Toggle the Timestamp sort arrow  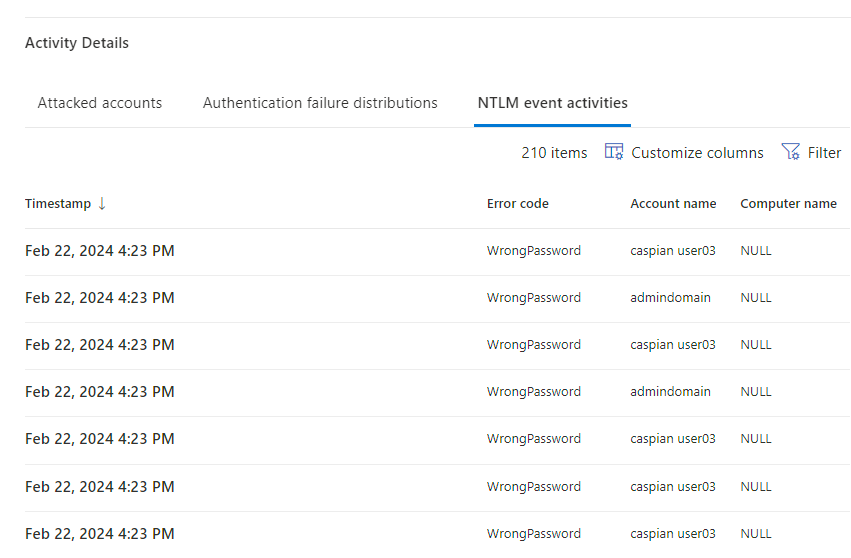101,204
